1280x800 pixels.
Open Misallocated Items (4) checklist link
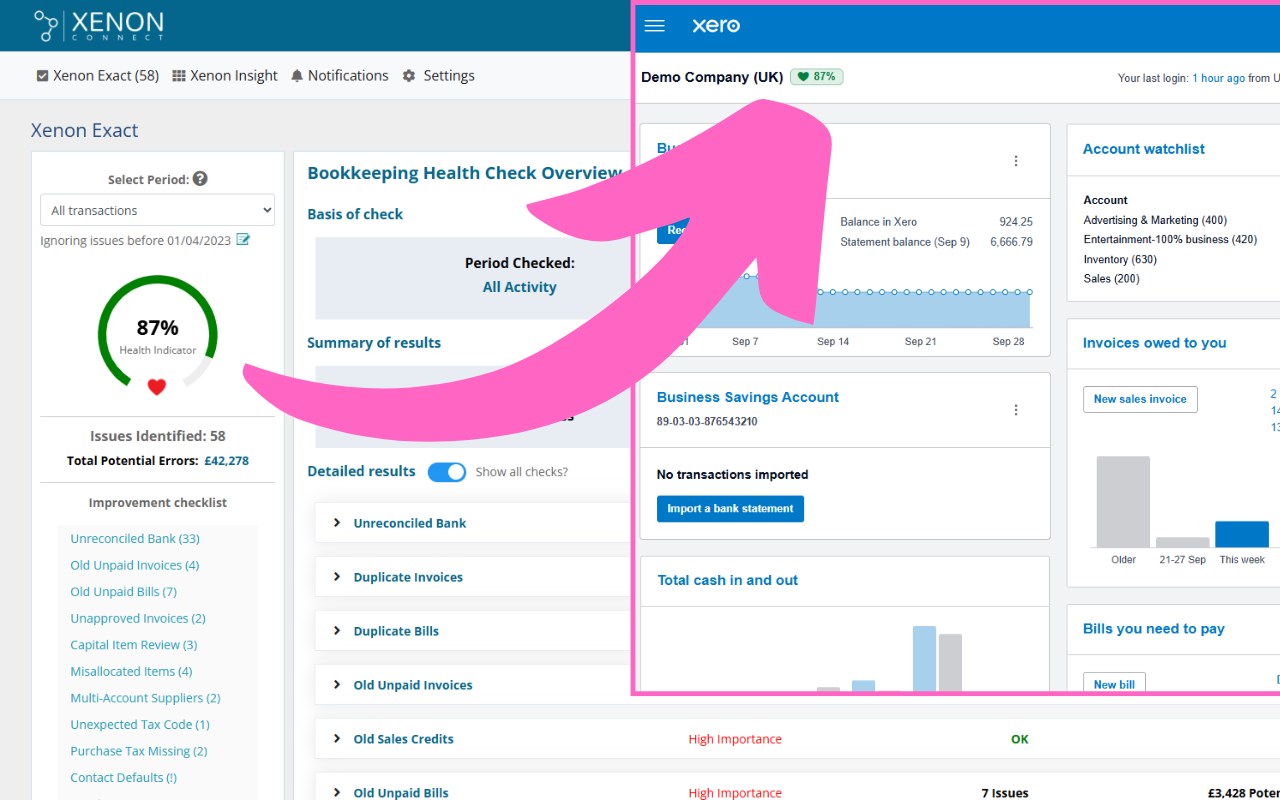click(131, 671)
